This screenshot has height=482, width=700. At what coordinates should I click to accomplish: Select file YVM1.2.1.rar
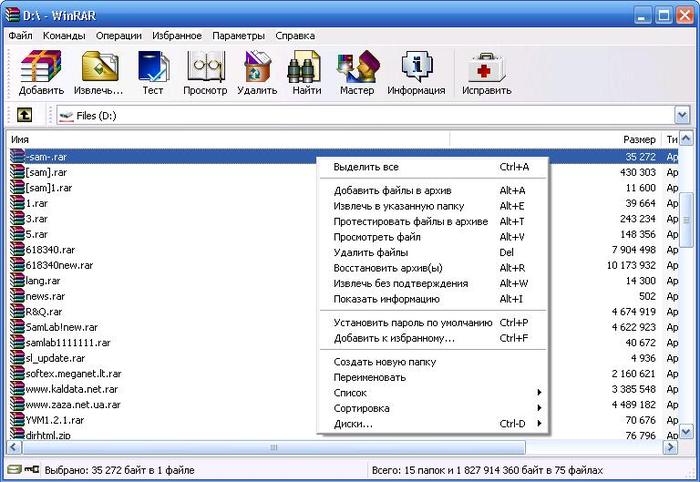55,420
